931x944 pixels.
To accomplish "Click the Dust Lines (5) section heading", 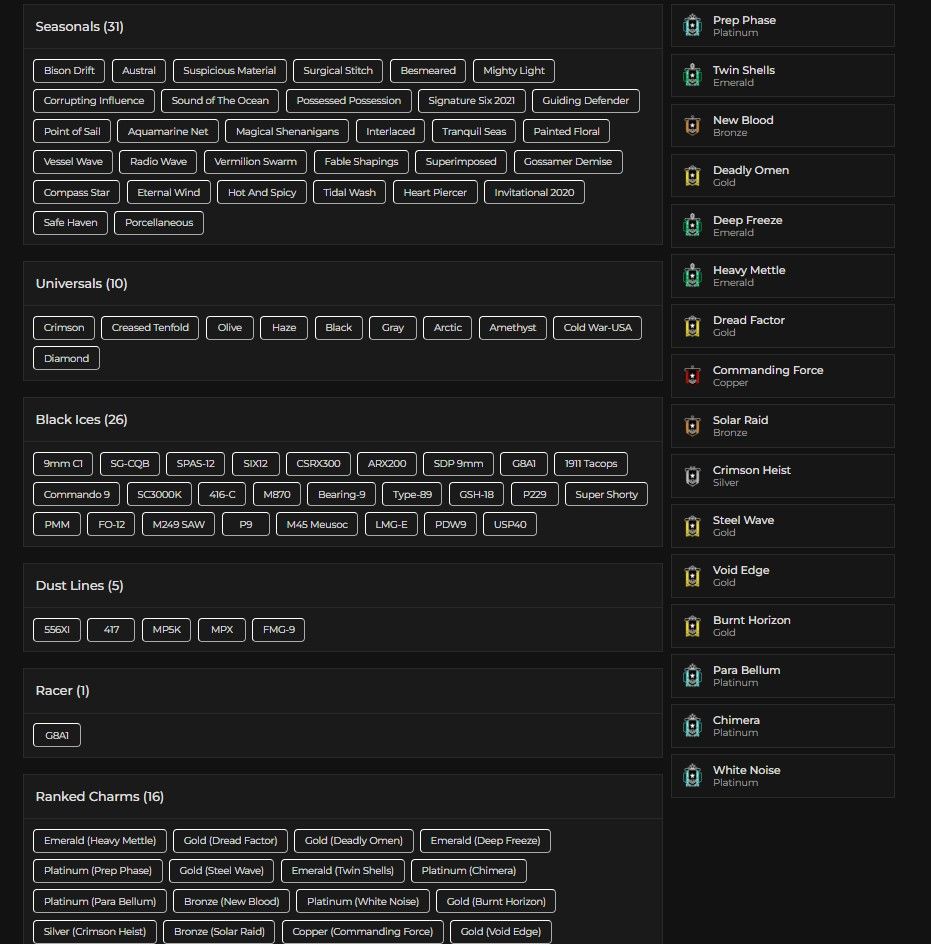I will pyautogui.click(x=79, y=586).
